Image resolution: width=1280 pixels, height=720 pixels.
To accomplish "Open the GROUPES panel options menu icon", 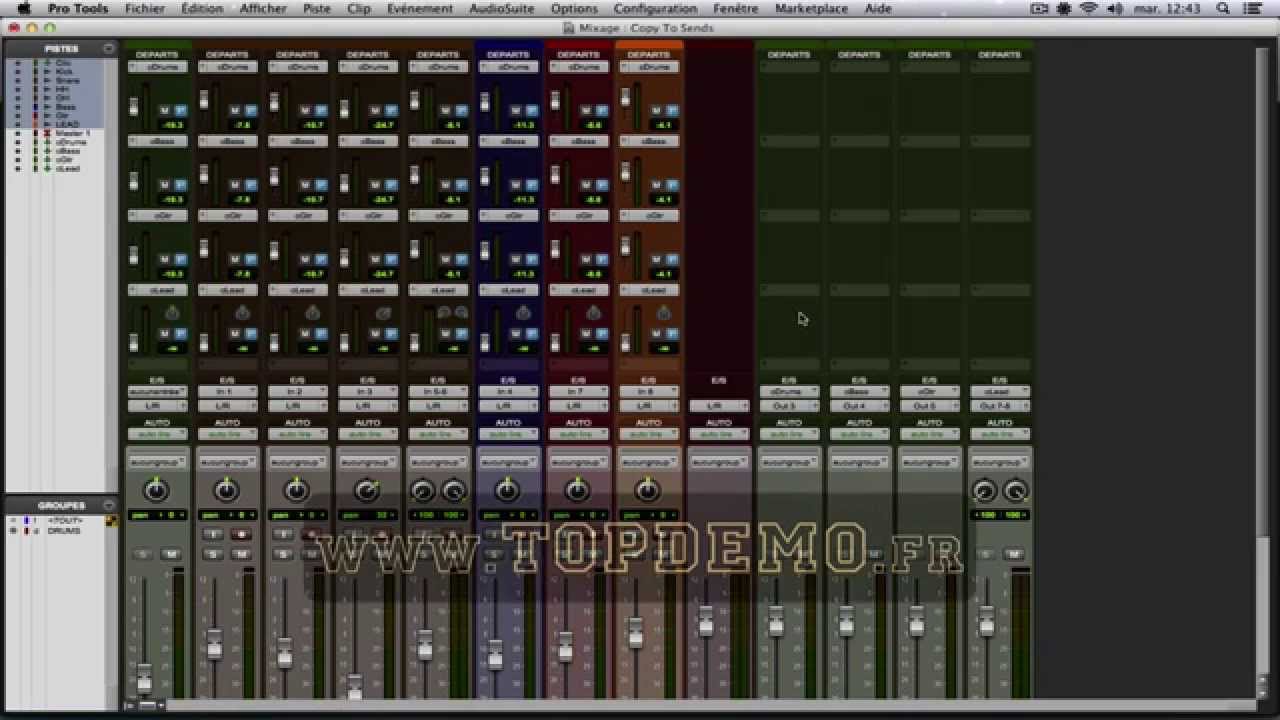I will [x=108, y=505].
